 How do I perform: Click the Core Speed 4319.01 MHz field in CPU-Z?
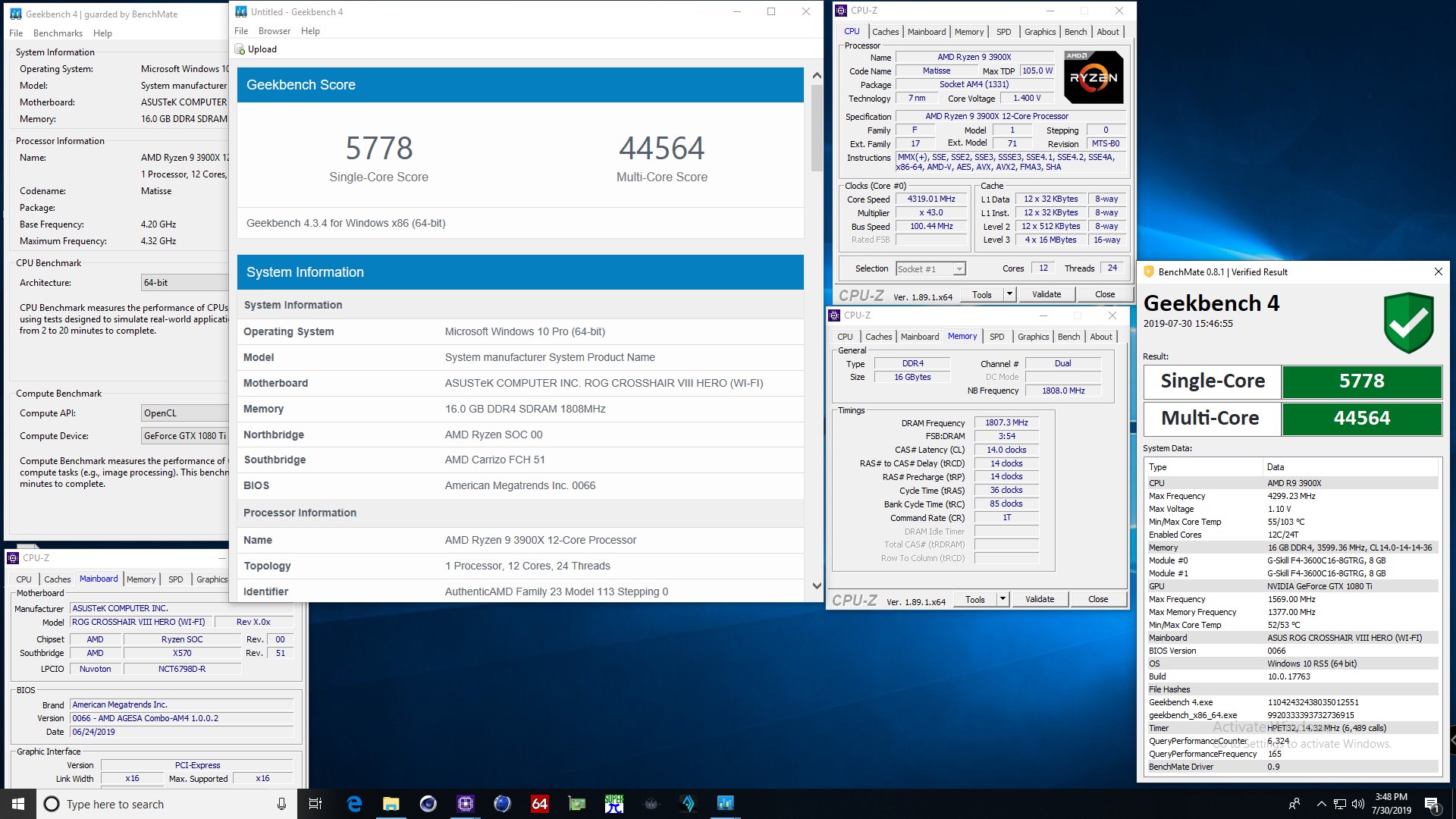pyautogui.click(x=931, y=199)
